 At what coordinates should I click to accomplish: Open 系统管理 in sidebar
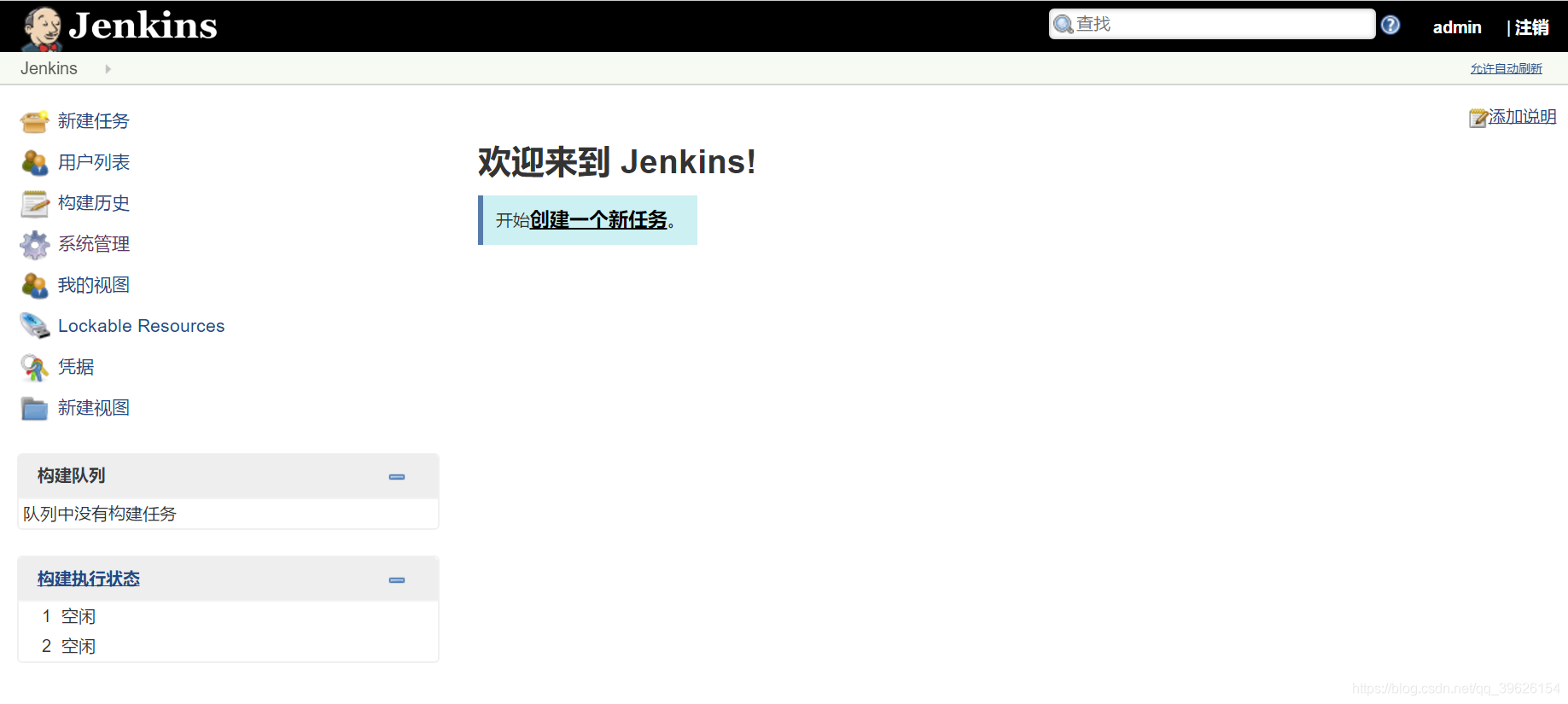tap(94, 244)
